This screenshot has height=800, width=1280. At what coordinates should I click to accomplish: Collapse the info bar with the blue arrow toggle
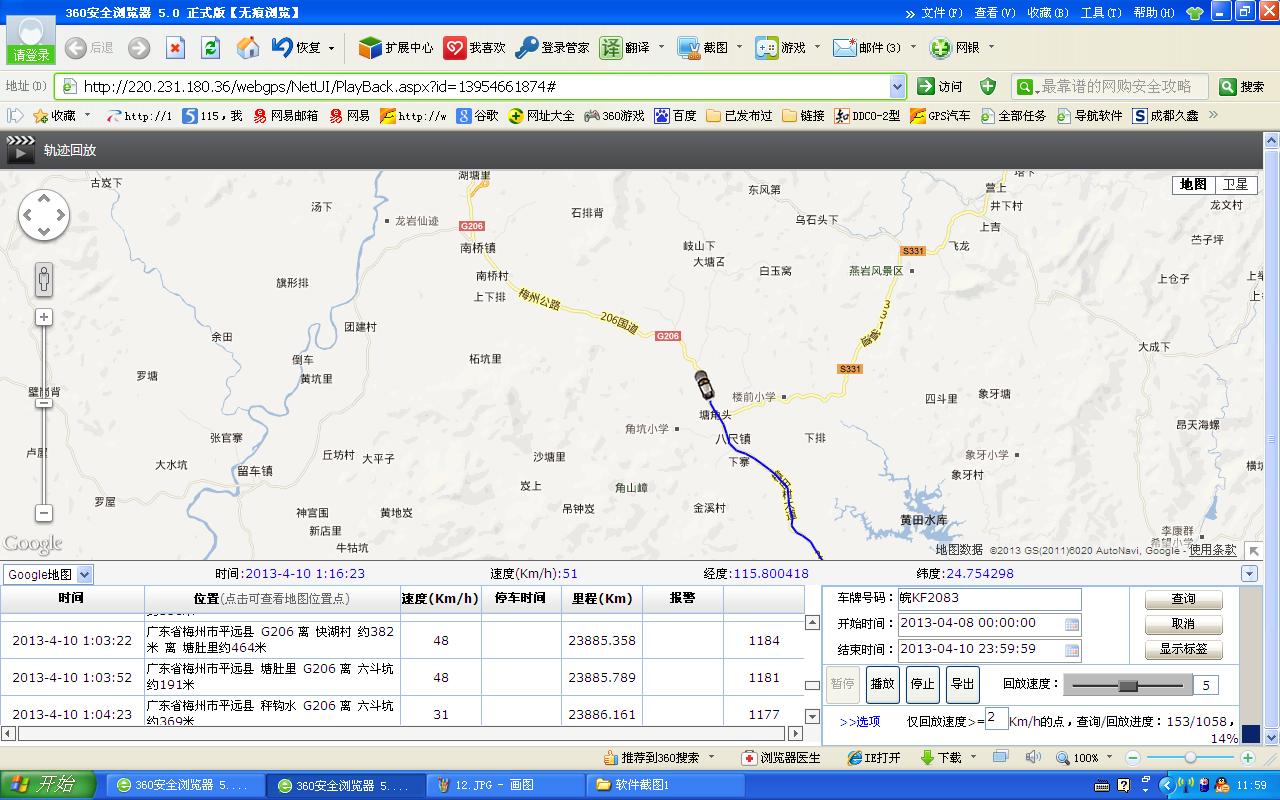click(x=1249, y=574)
